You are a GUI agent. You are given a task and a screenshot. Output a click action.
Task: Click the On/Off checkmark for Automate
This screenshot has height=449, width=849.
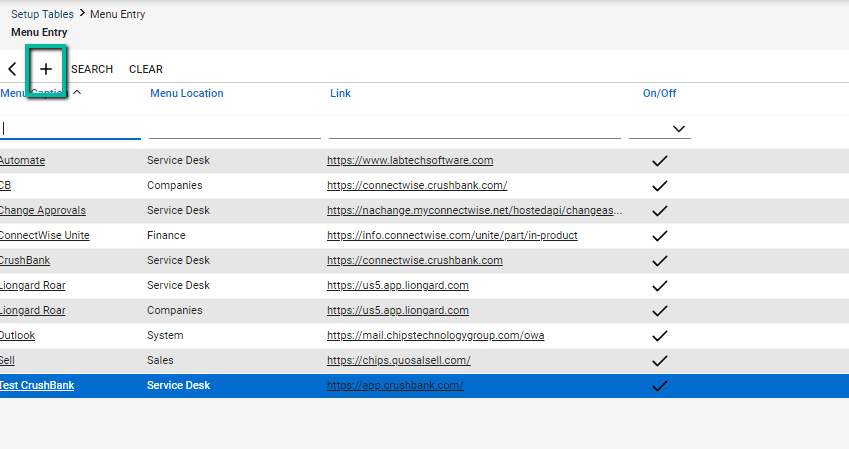coord(659,161)
